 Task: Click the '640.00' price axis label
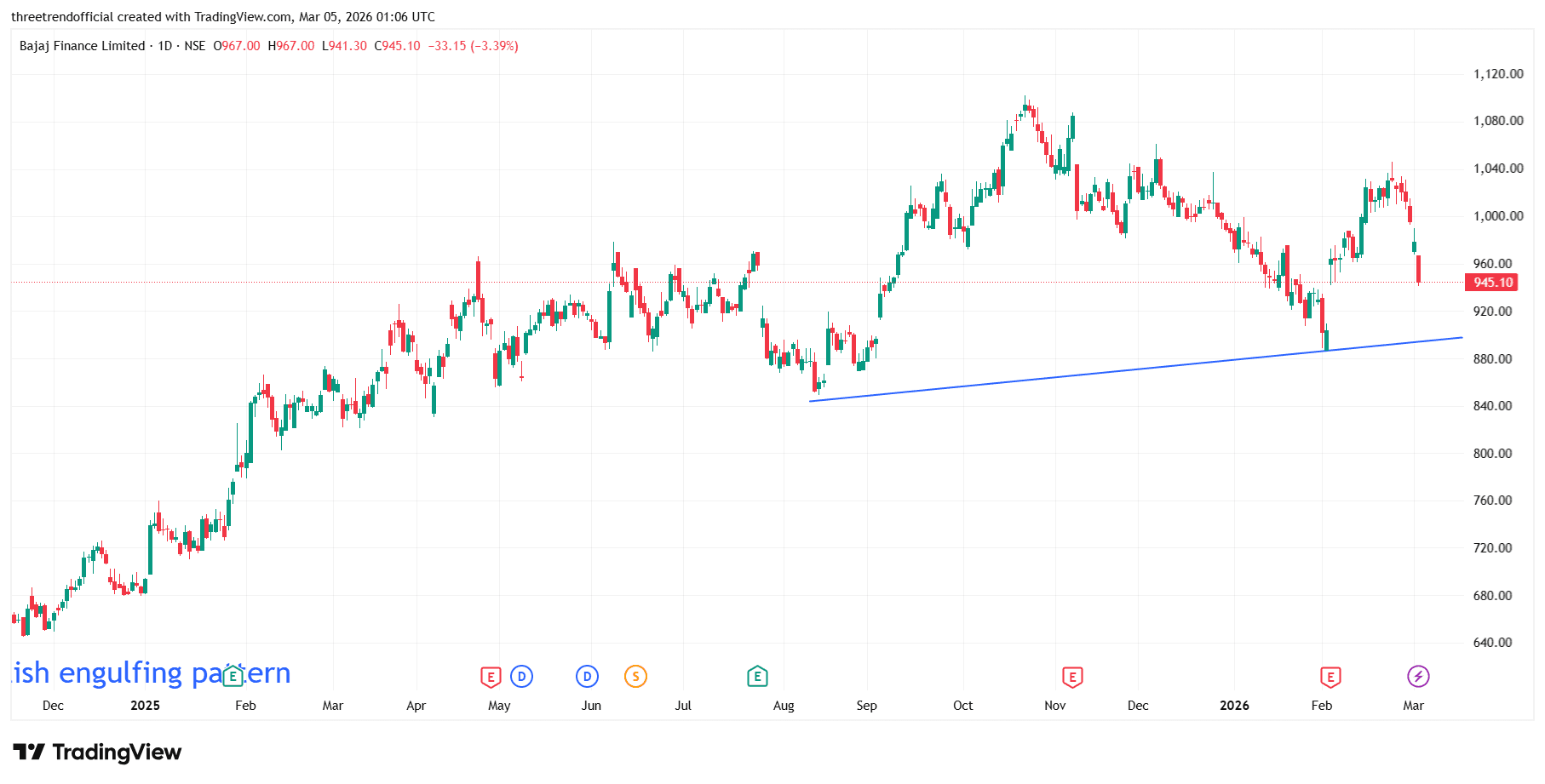pyautogui.click(x=1493, y=643)
